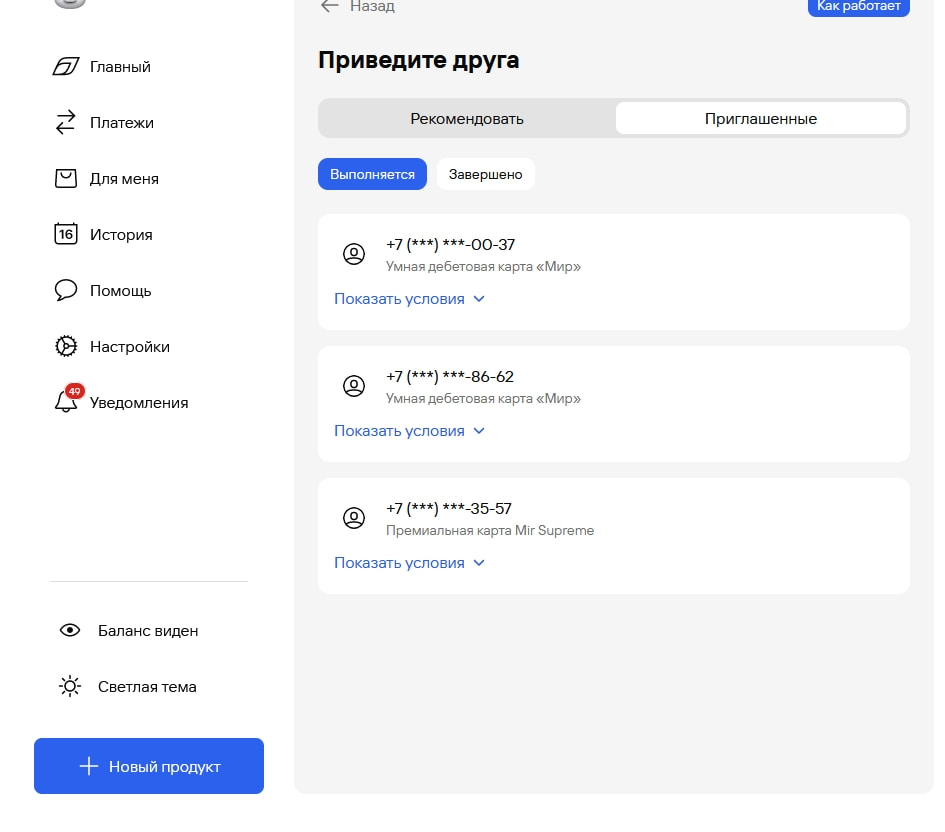Click Умная дебетовая карта «Мир» under 86-62
The width and height of the screenshot is (945, 832).
pyautogui.click(x=483, y=398)
